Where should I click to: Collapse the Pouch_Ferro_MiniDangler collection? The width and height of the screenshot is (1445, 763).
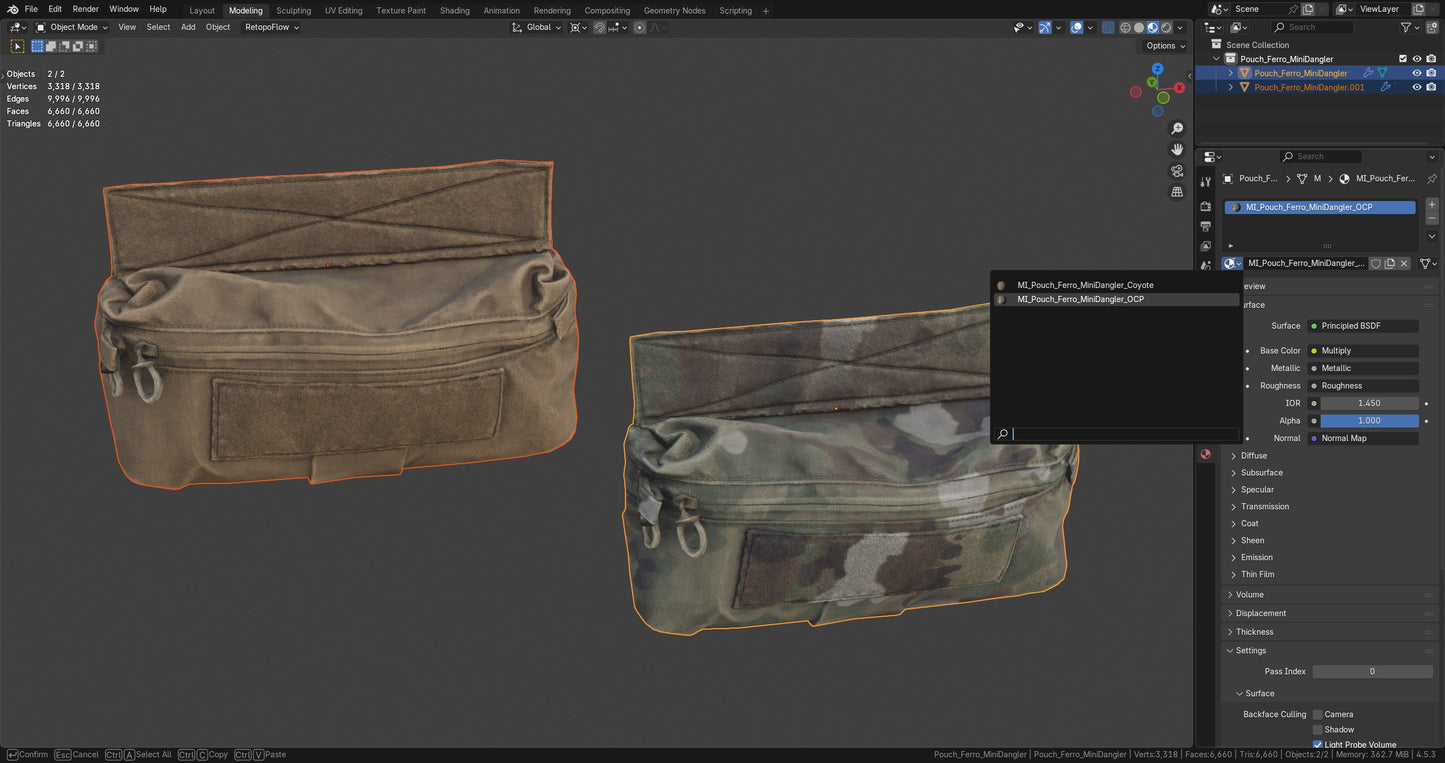[1216, 58]
